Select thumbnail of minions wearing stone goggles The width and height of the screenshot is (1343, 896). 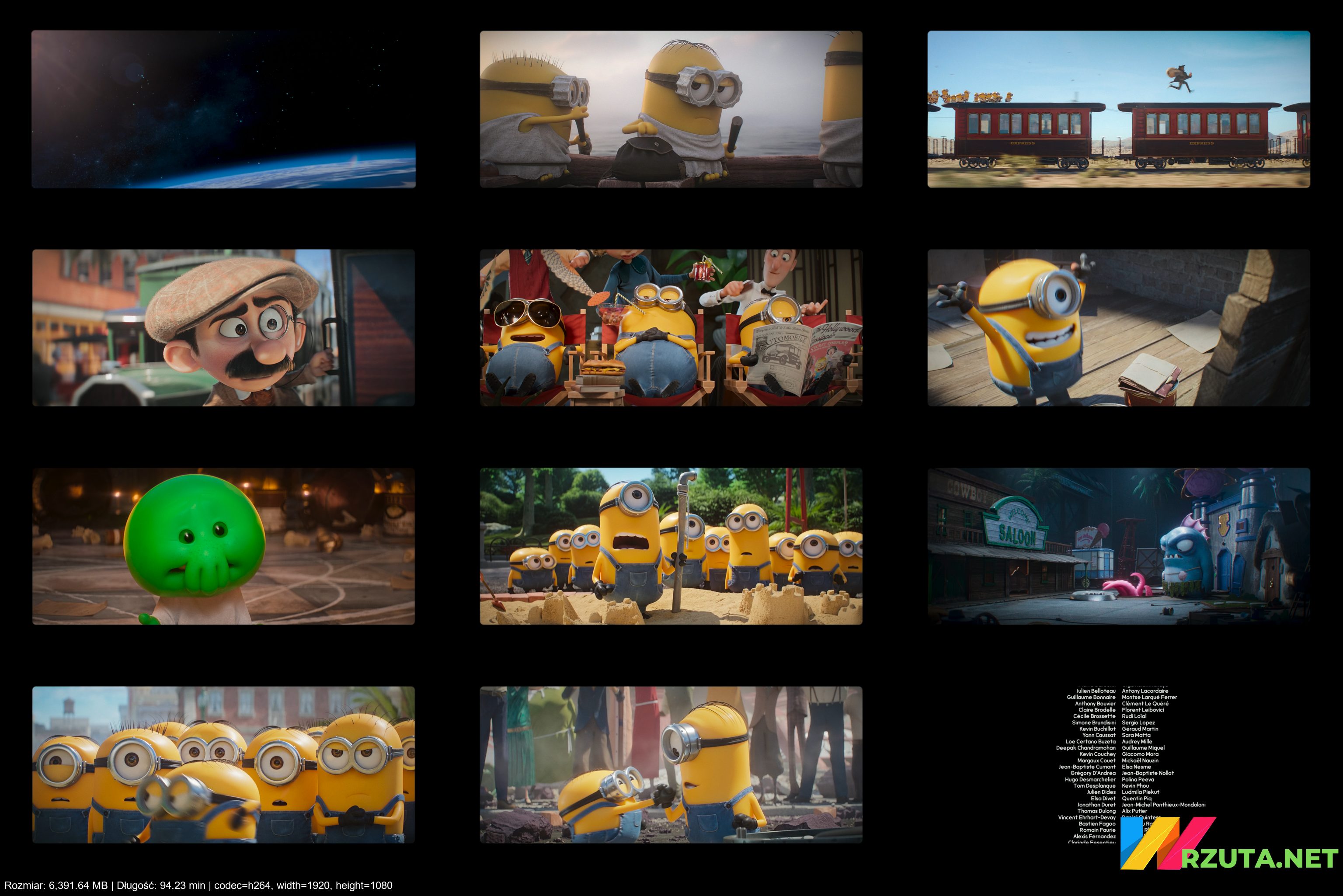click(x=671, y=109)
